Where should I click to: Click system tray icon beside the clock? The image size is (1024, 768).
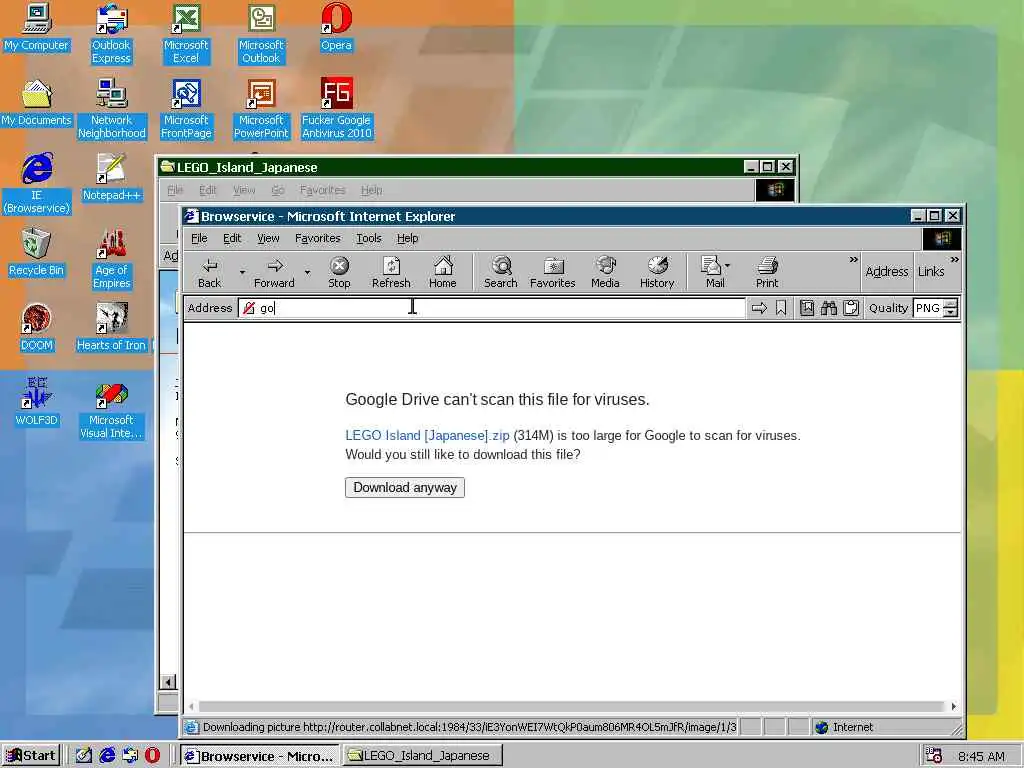tap(933, 756)
